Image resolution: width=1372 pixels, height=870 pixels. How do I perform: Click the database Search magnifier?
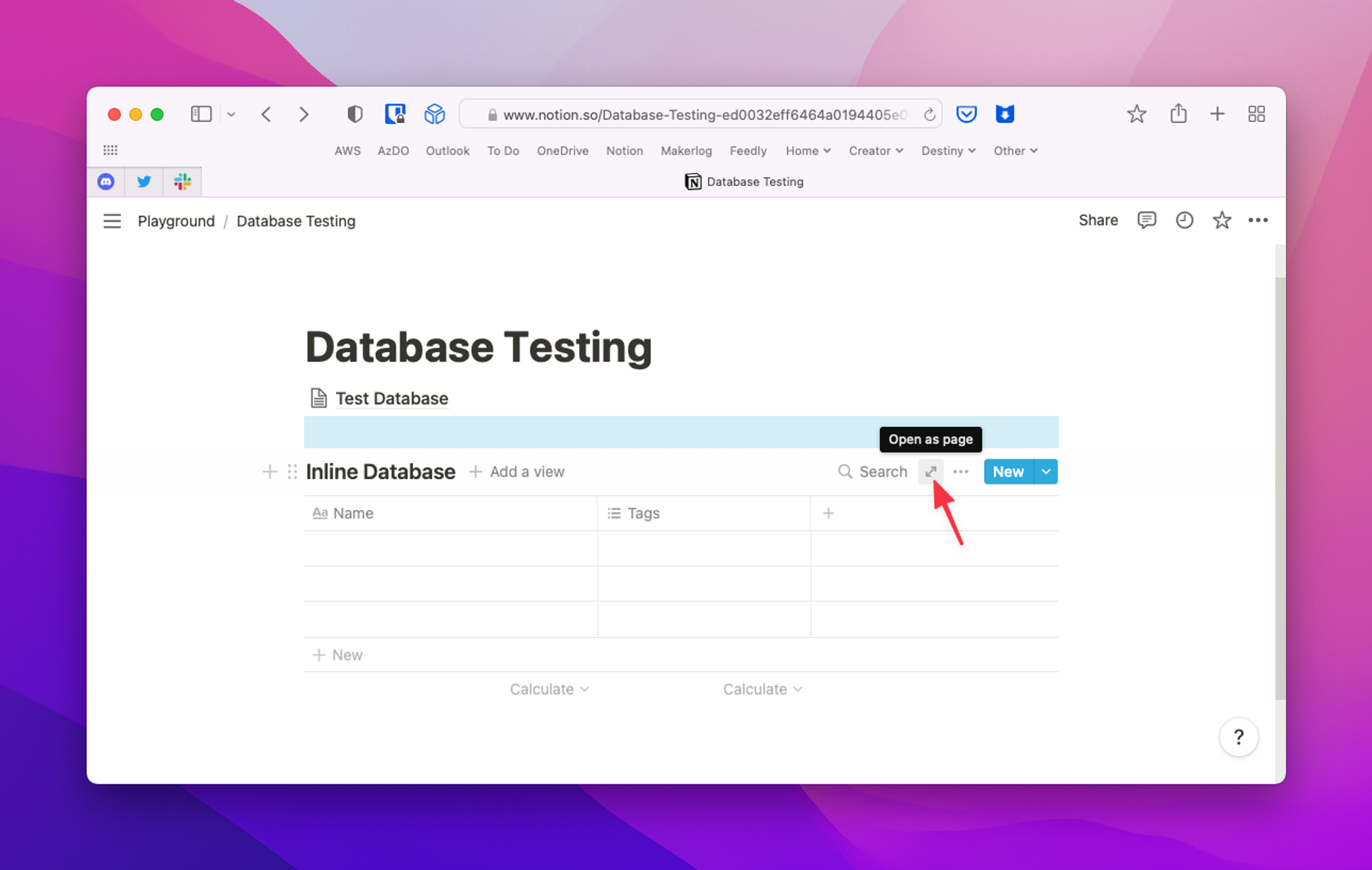845,471
